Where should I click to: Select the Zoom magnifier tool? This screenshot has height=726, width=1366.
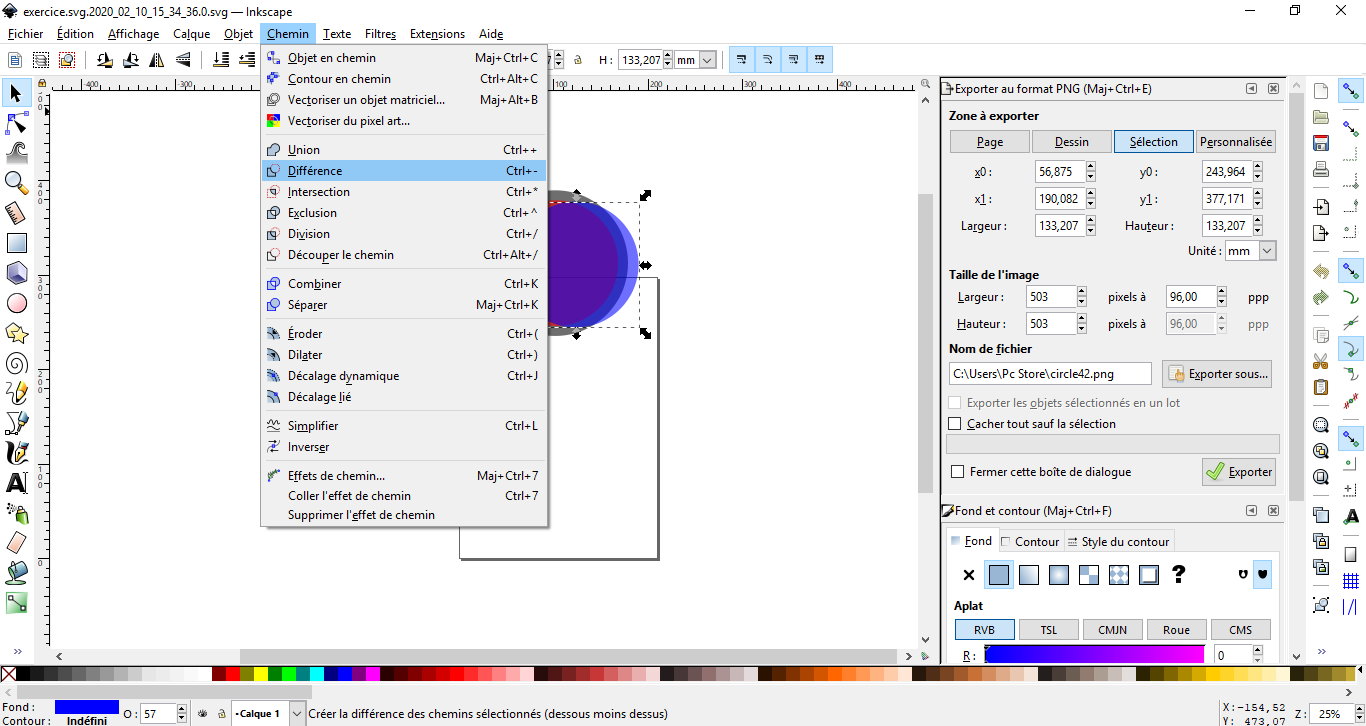coord(16,182)
